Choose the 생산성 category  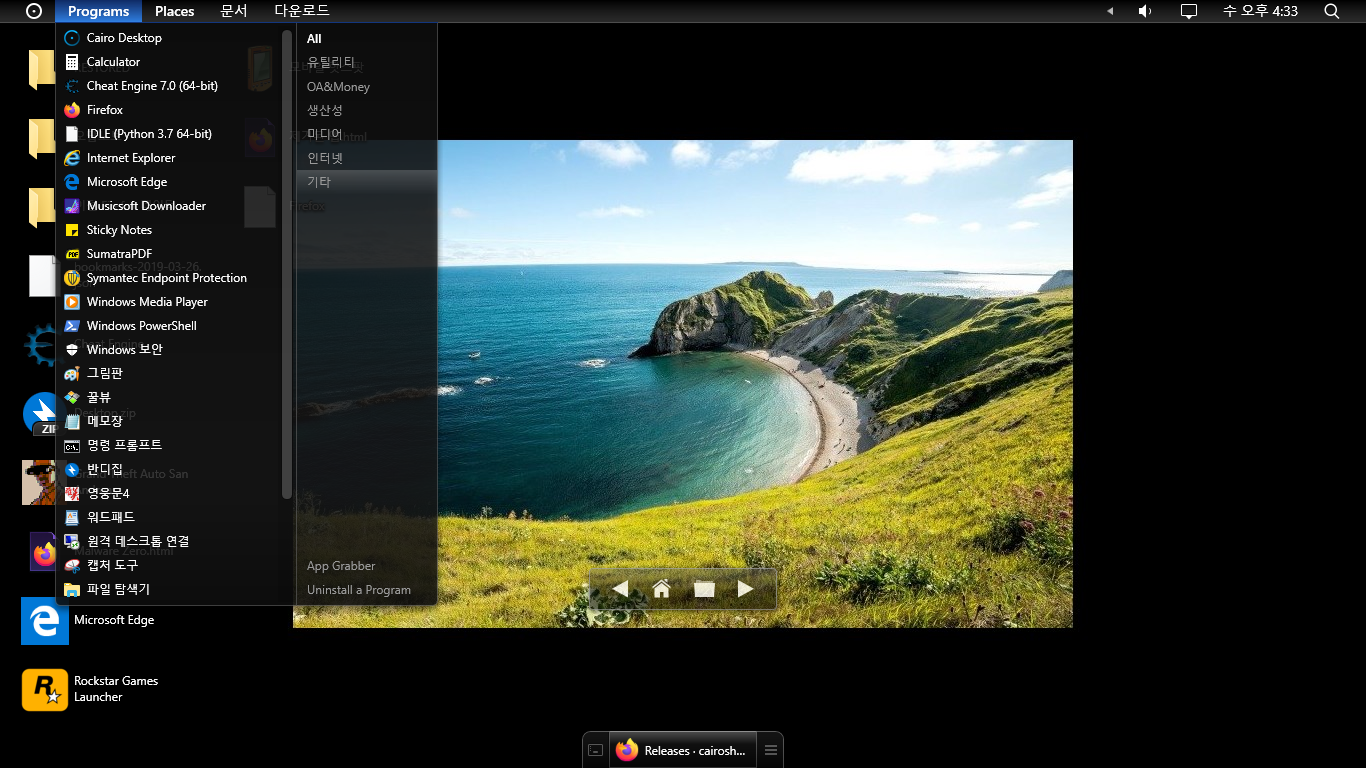point(366,110)
